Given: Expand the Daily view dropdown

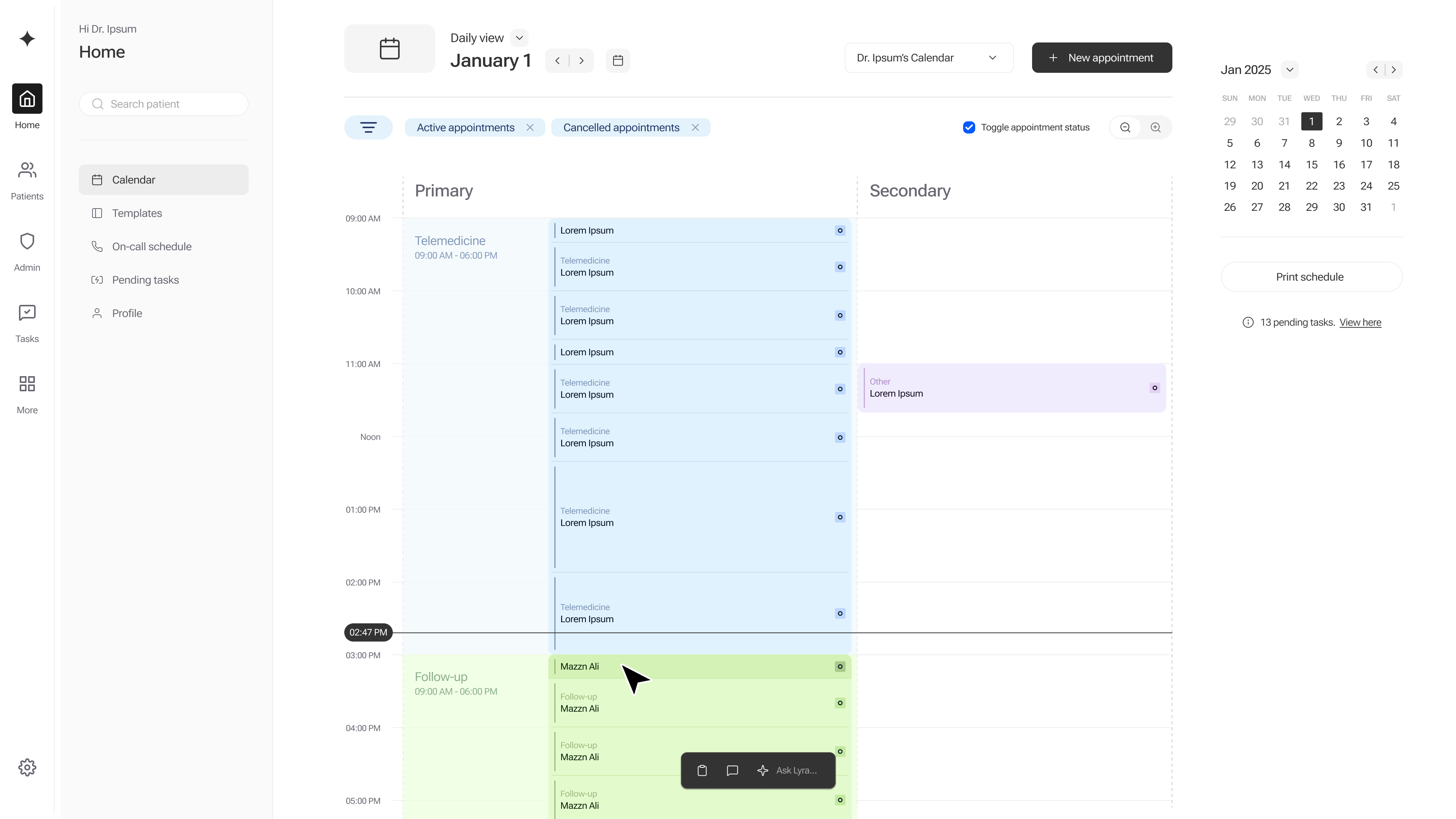Looking at the screenshot, I should coord(519,38).
